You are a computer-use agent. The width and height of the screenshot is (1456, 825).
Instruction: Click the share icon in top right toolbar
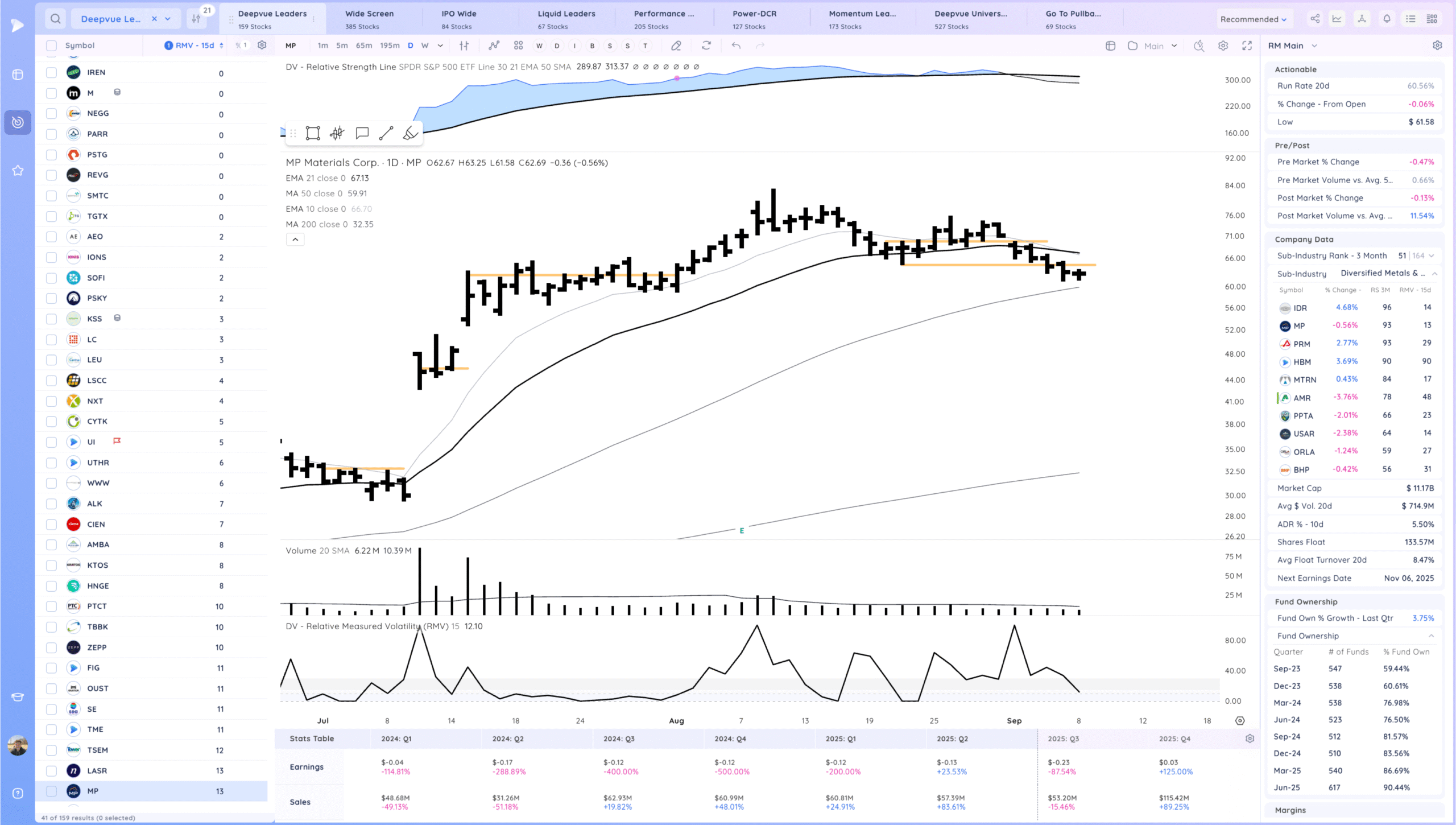1315,19
